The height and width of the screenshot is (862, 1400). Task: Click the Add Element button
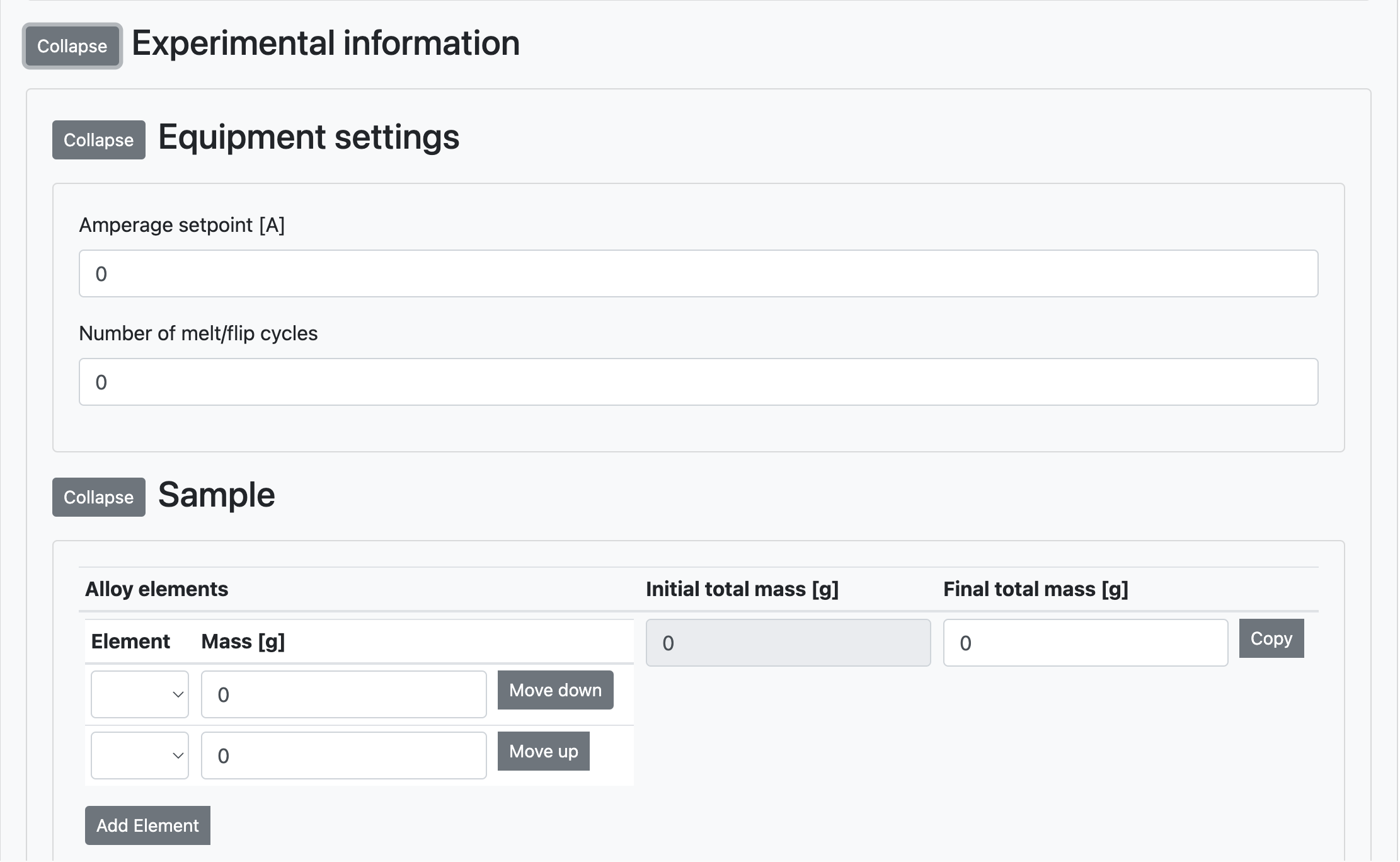[x=147, y=825]
